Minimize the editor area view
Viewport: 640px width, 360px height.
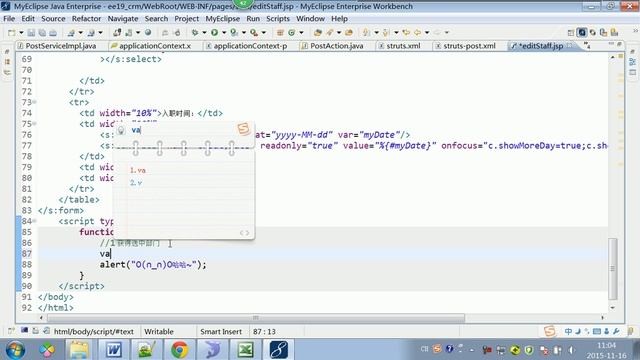611,44
